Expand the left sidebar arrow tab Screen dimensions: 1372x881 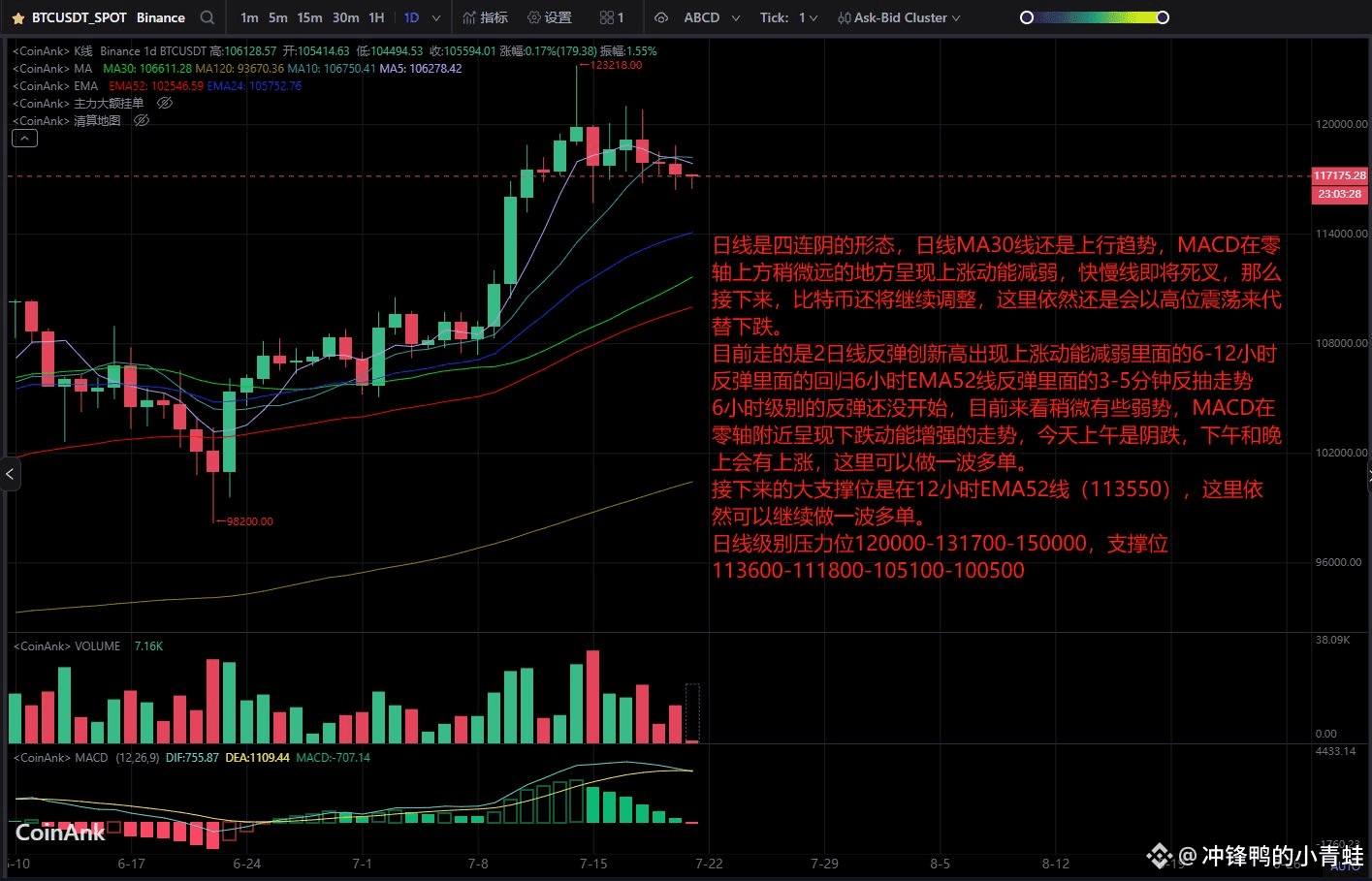click(x=9, y=474)
